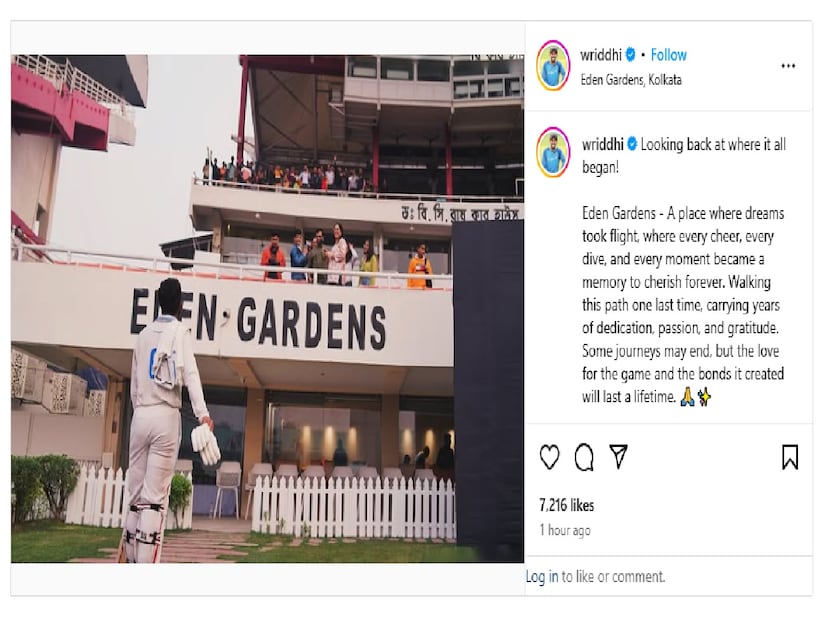View the 7,216 likes list

[566, 506]
